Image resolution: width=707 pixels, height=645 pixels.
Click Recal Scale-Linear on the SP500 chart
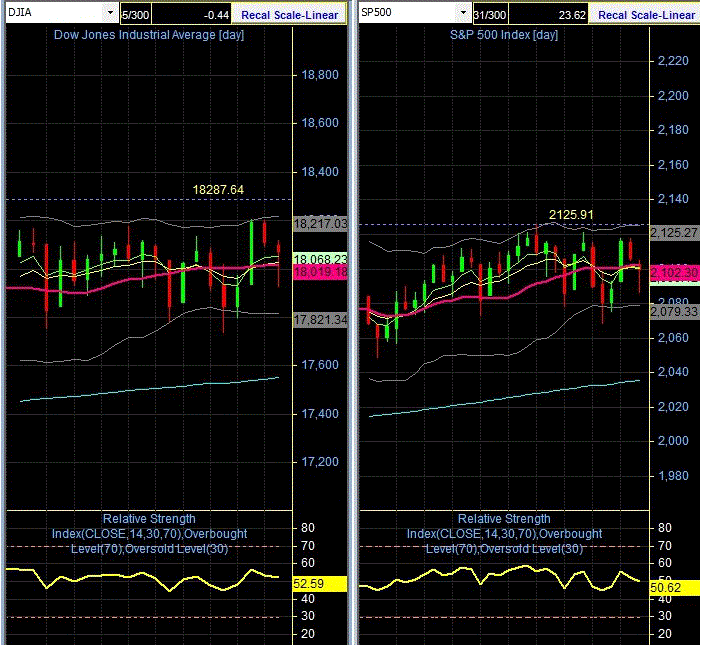647,15
